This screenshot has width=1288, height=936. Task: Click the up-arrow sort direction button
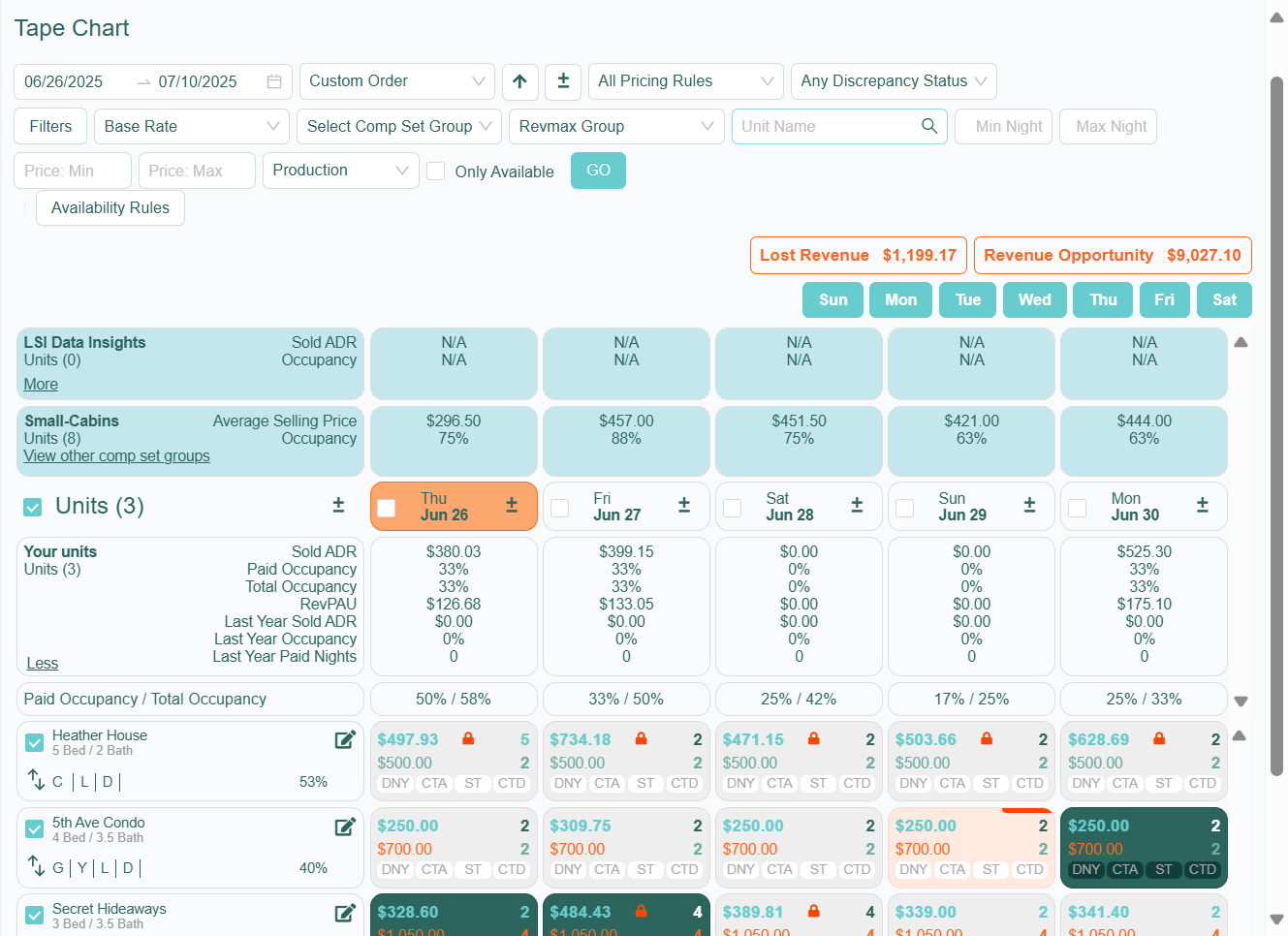coord(519,81)
